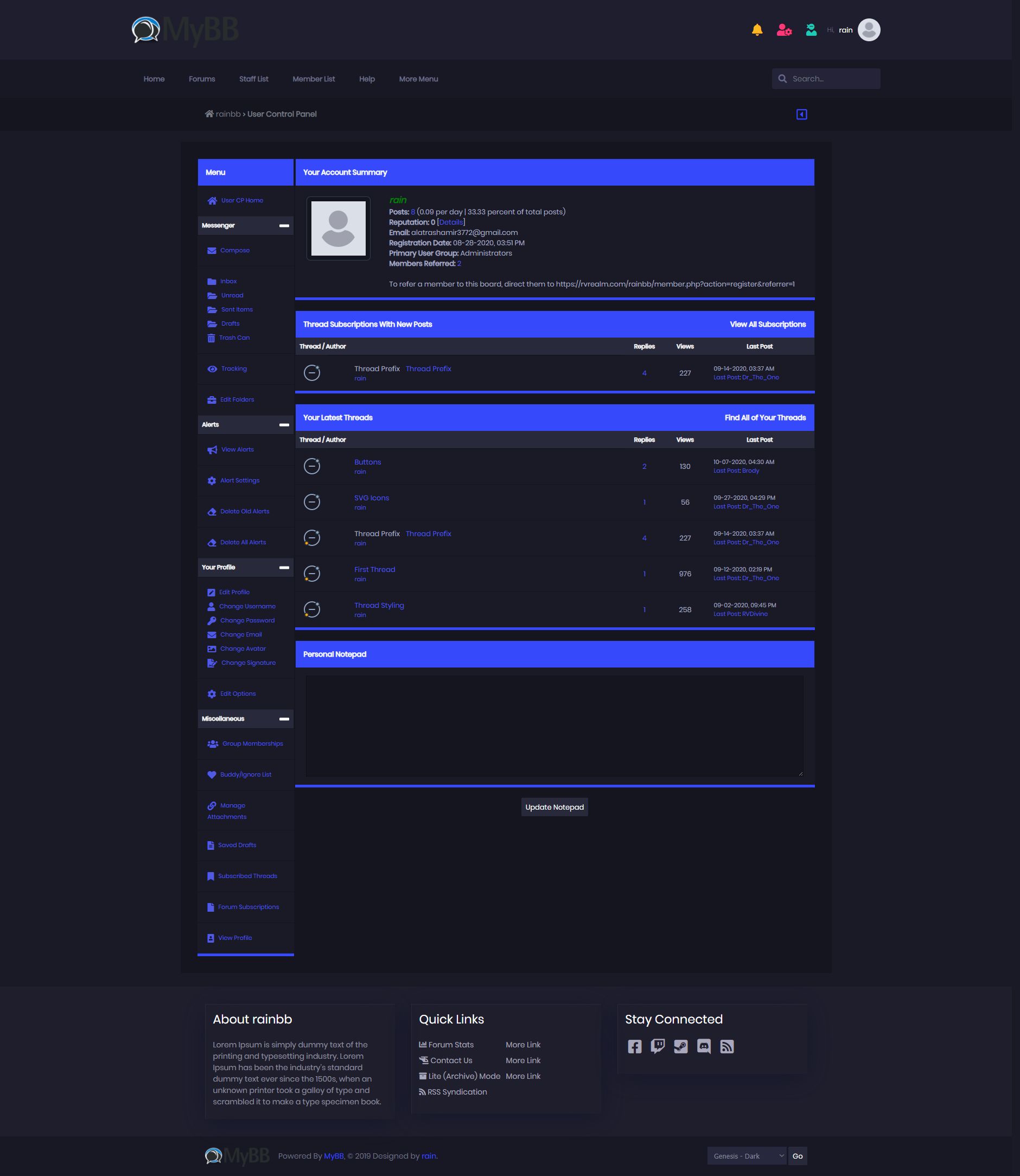Open Find All of Your Threads link

pyautogui.click(x=765, y=418)
